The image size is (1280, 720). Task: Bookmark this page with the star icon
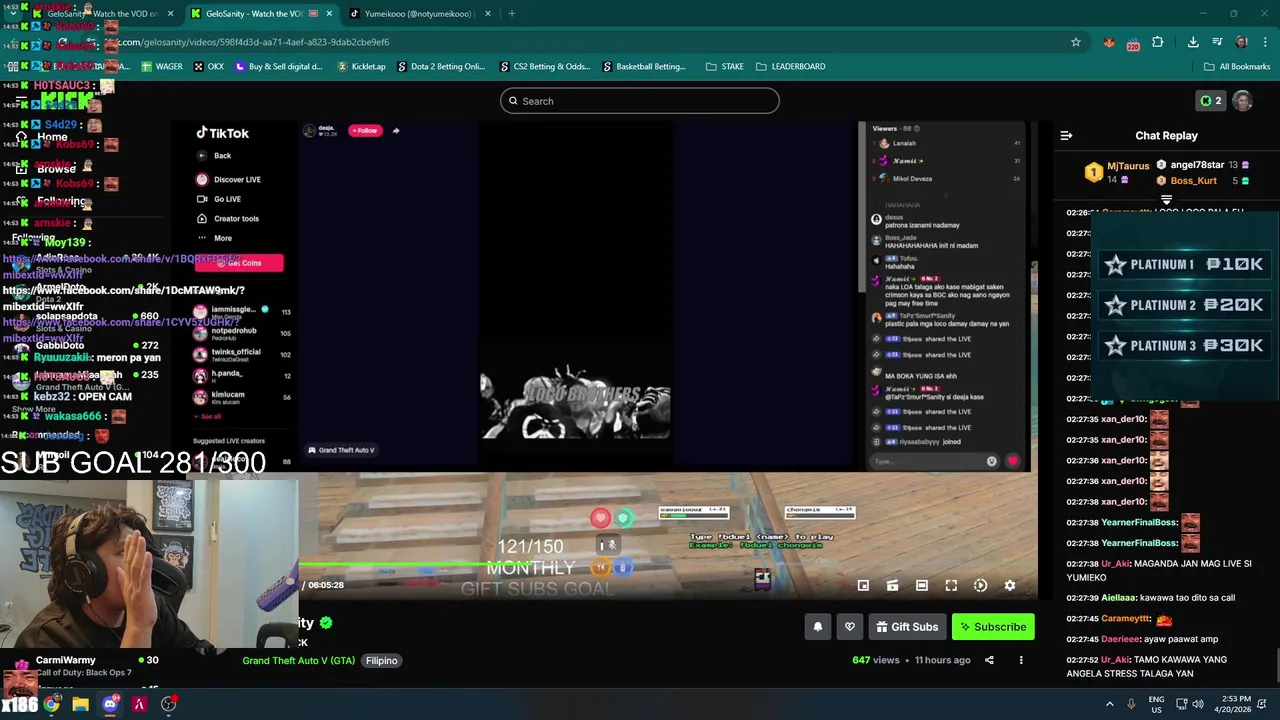click(x=1076, y=42)
